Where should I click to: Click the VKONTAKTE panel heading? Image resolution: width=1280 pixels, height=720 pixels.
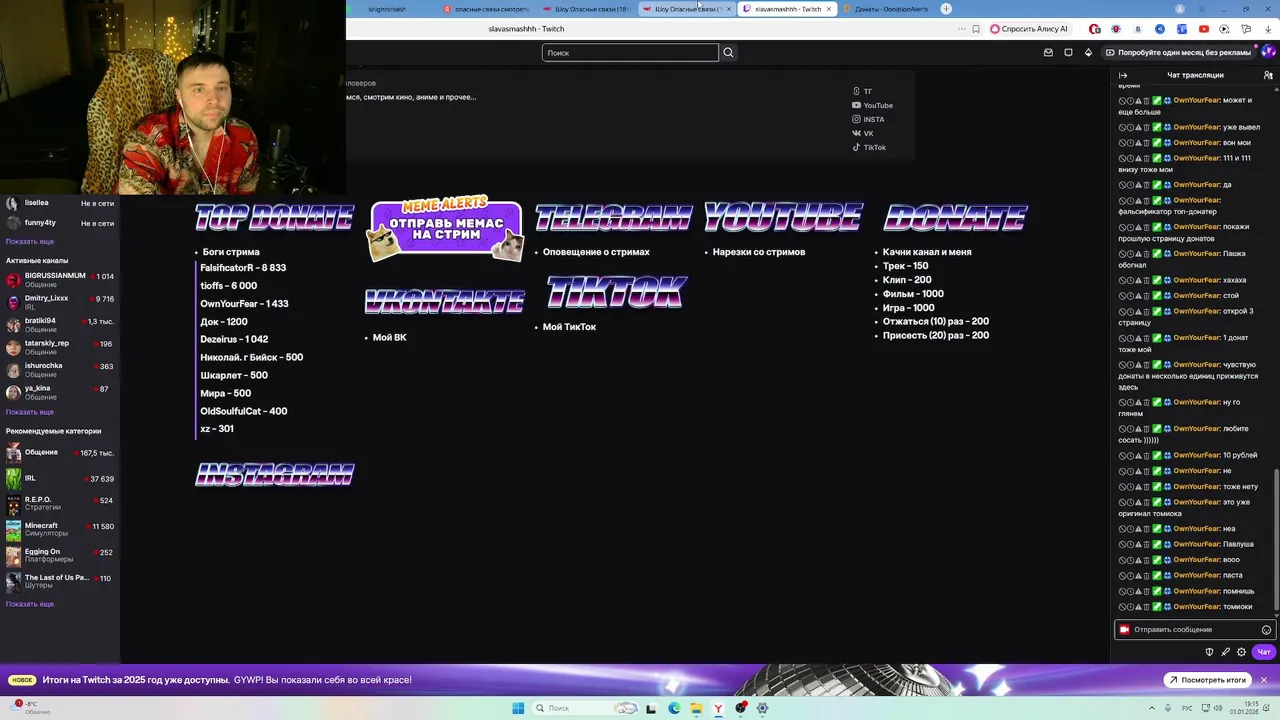pyautogui.click(x=445, y=301)
